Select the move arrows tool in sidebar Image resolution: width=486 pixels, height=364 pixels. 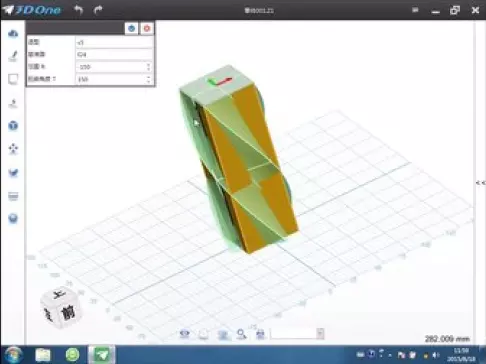[13, 149]
